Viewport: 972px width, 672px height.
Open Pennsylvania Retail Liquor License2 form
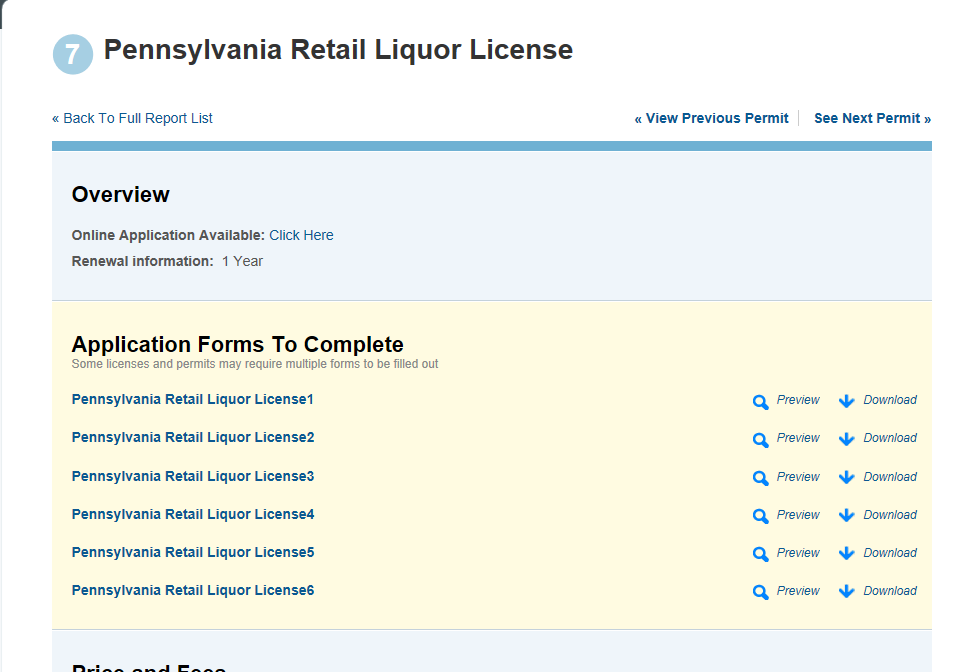click(192, 437)
